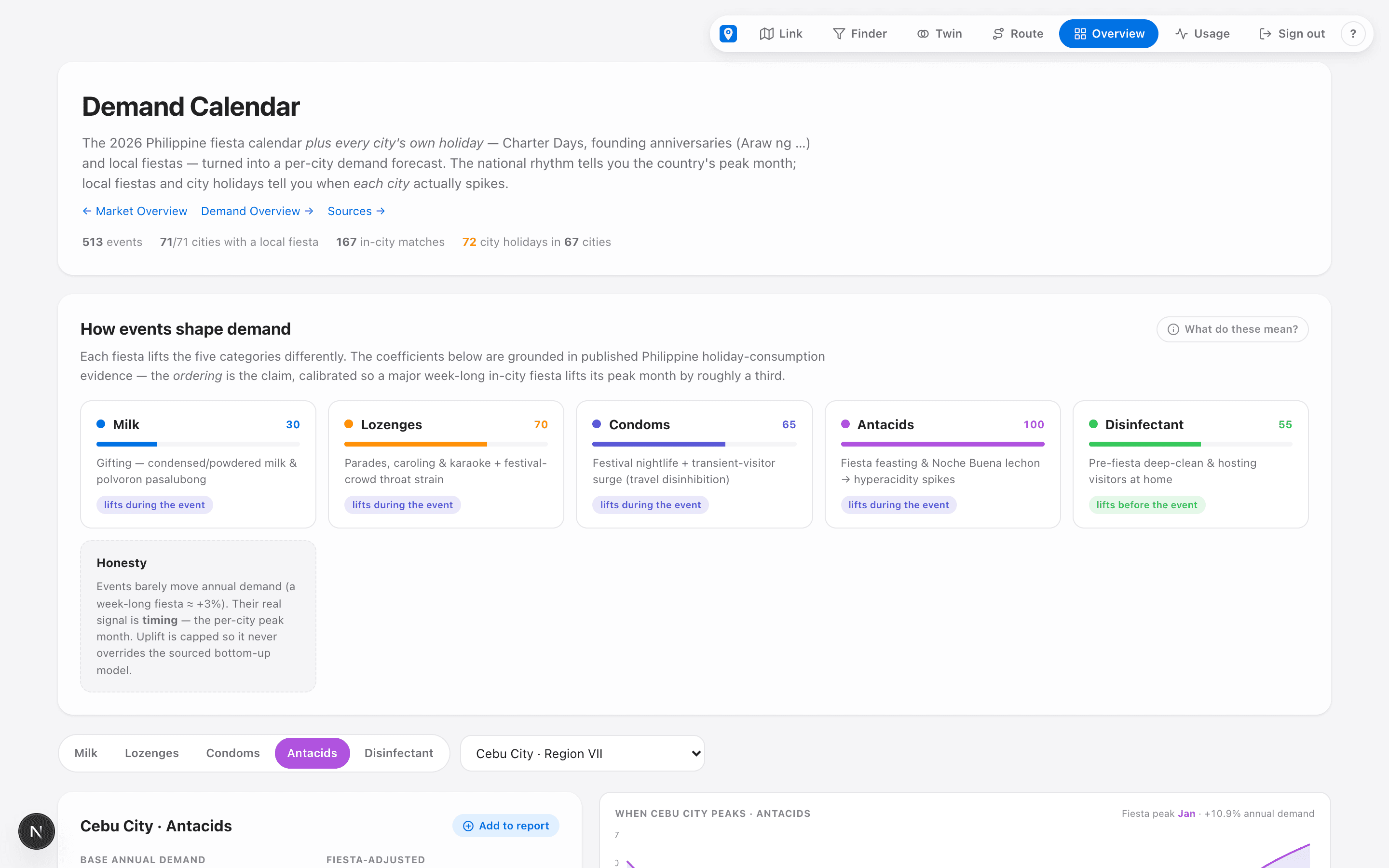
Task: Open the Cebu City Region VII dropdown
Action: [583, 753]
